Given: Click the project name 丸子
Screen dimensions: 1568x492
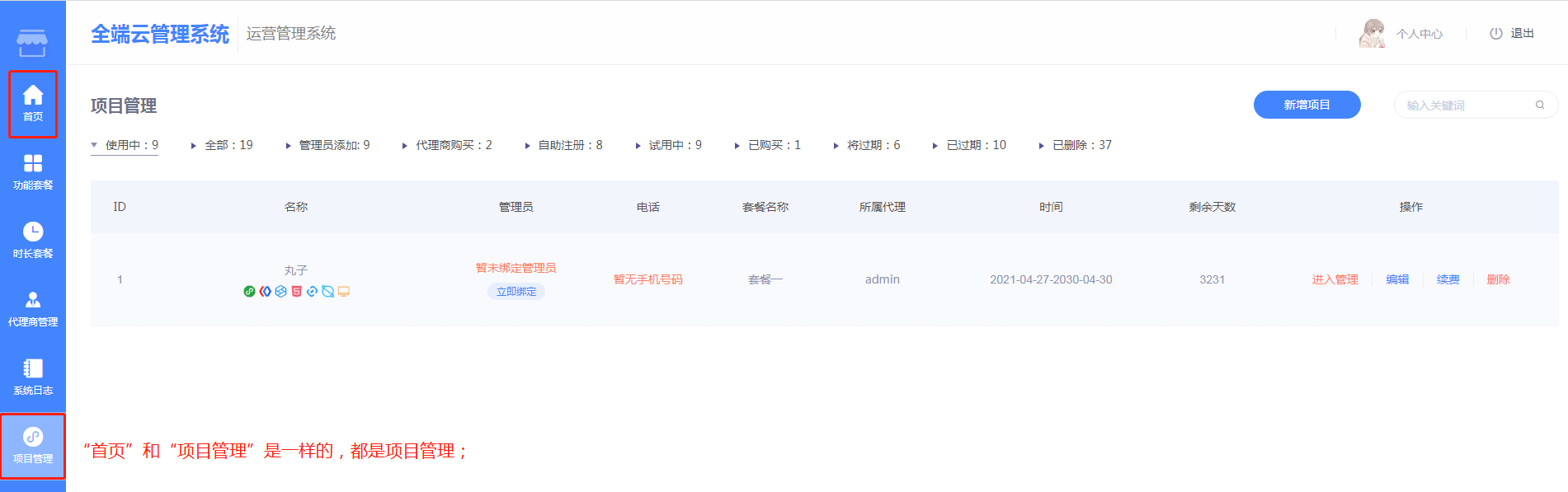Looking at the screenshot, I should coord(296,270).
